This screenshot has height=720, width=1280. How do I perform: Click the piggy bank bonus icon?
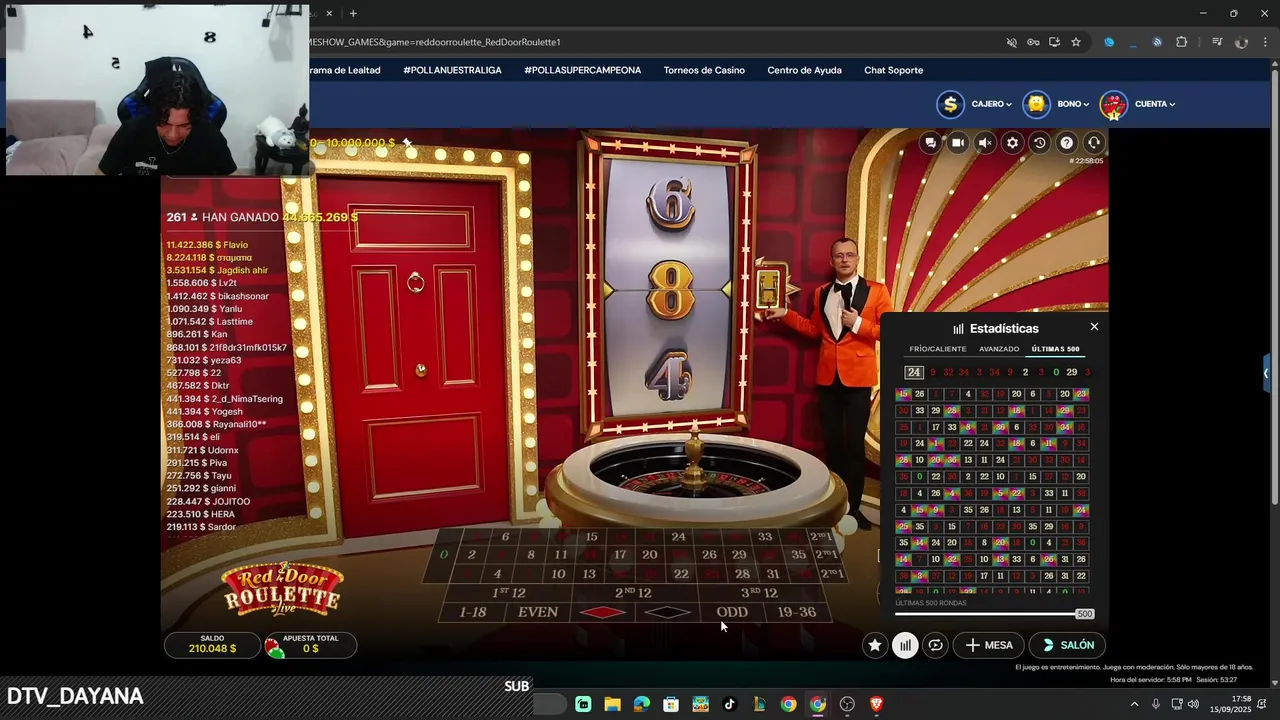(x=1037, y=104)
